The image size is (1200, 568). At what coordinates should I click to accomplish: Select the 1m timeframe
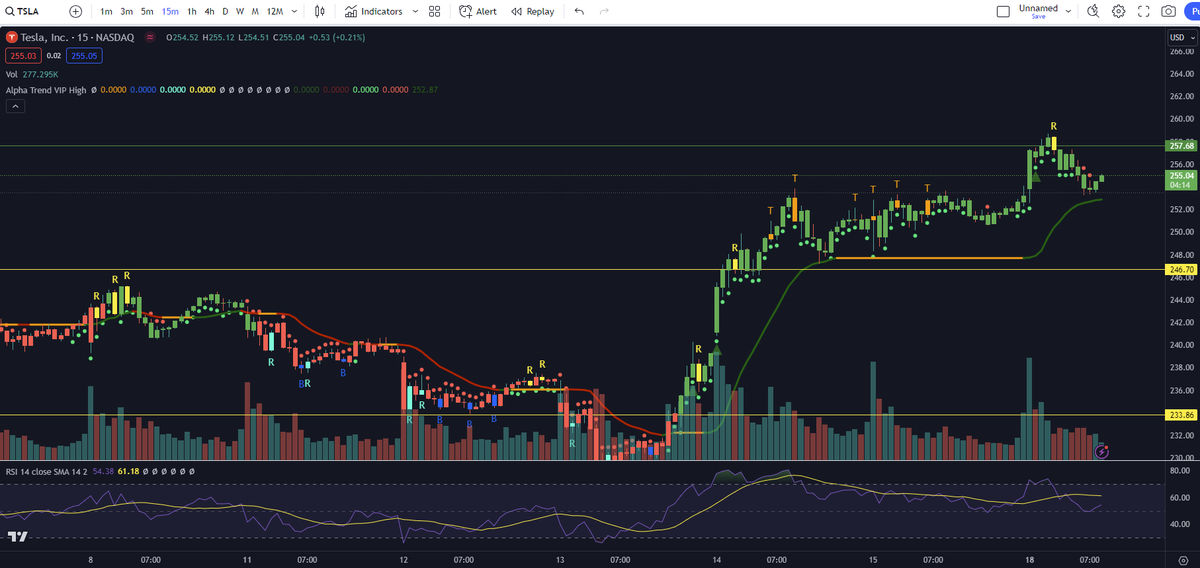[106, 11]
